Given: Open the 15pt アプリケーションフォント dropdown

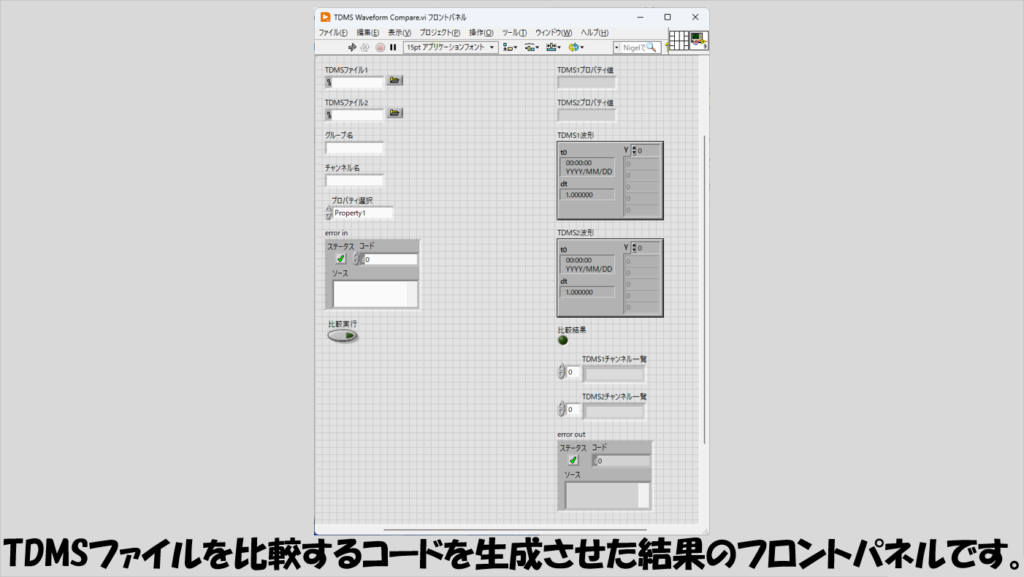Looking at the screenshot, I should (451, 48).
